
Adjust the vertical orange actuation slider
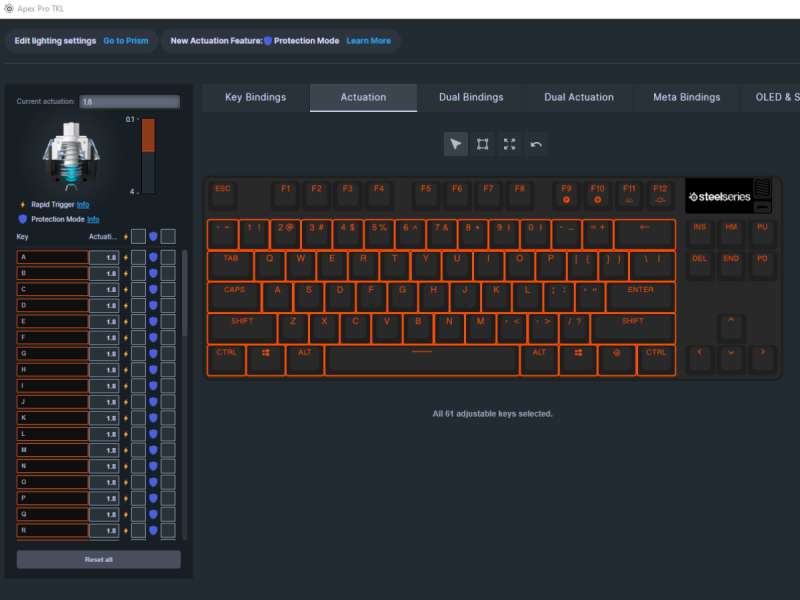point(148,156)
